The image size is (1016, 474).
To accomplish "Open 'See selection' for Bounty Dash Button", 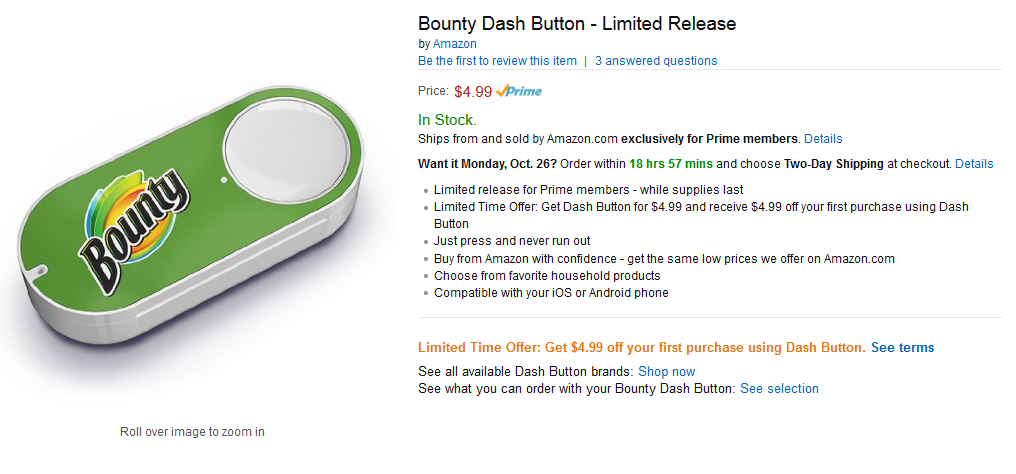I will [779, 389].
